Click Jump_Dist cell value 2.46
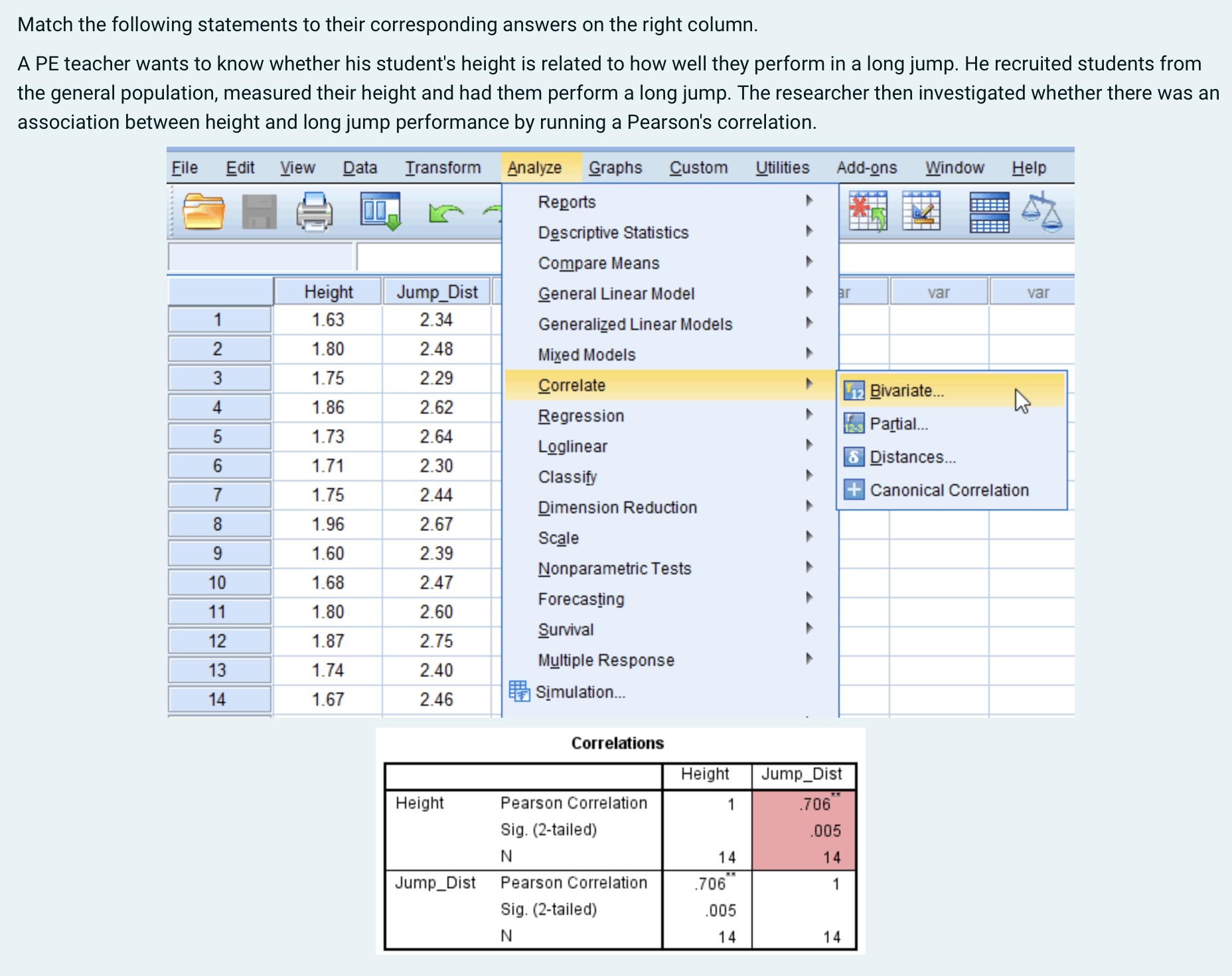 click(x=437, y=700)
